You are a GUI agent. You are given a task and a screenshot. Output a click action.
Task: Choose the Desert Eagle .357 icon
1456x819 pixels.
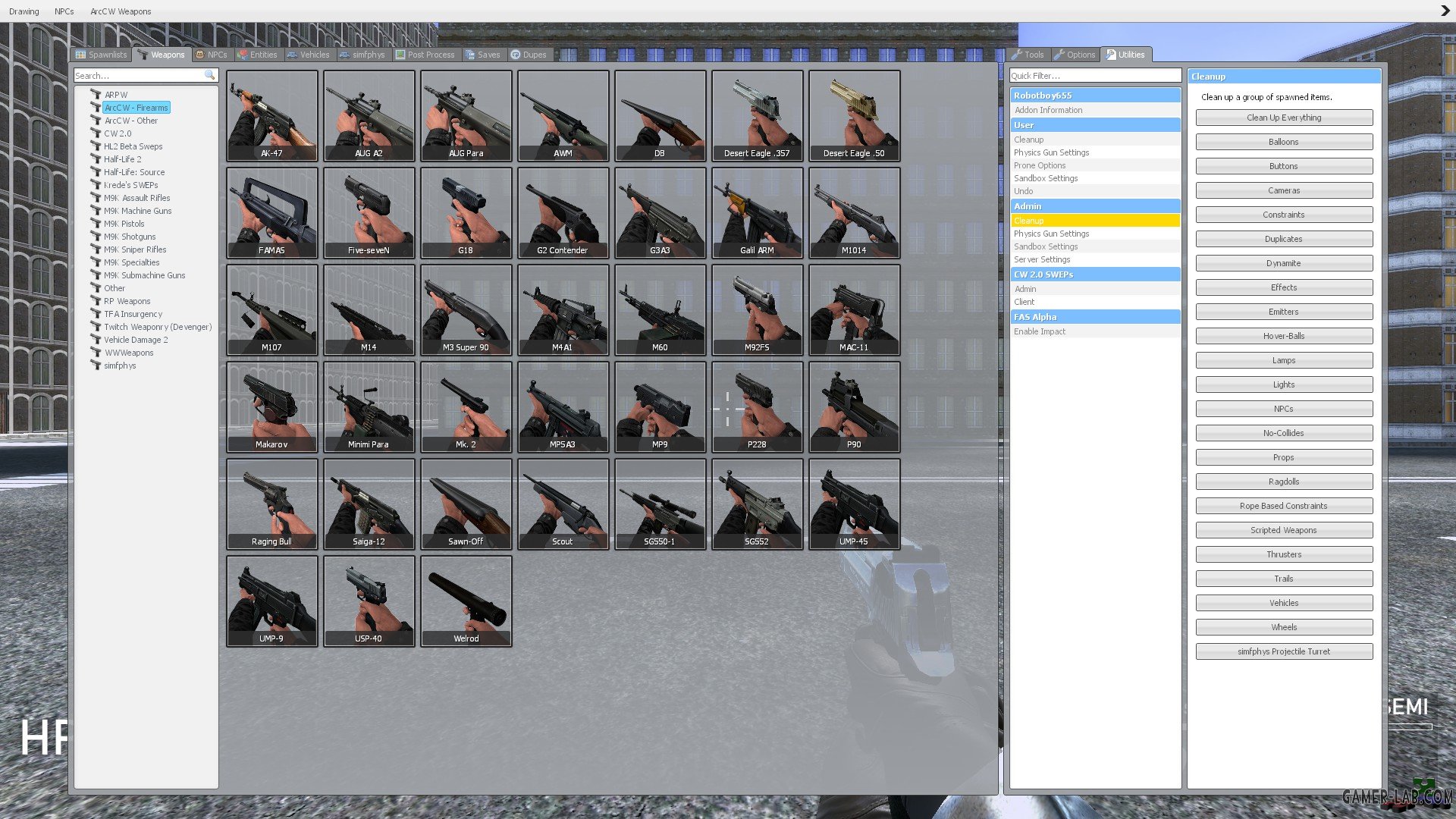click(x=757, y=115)
